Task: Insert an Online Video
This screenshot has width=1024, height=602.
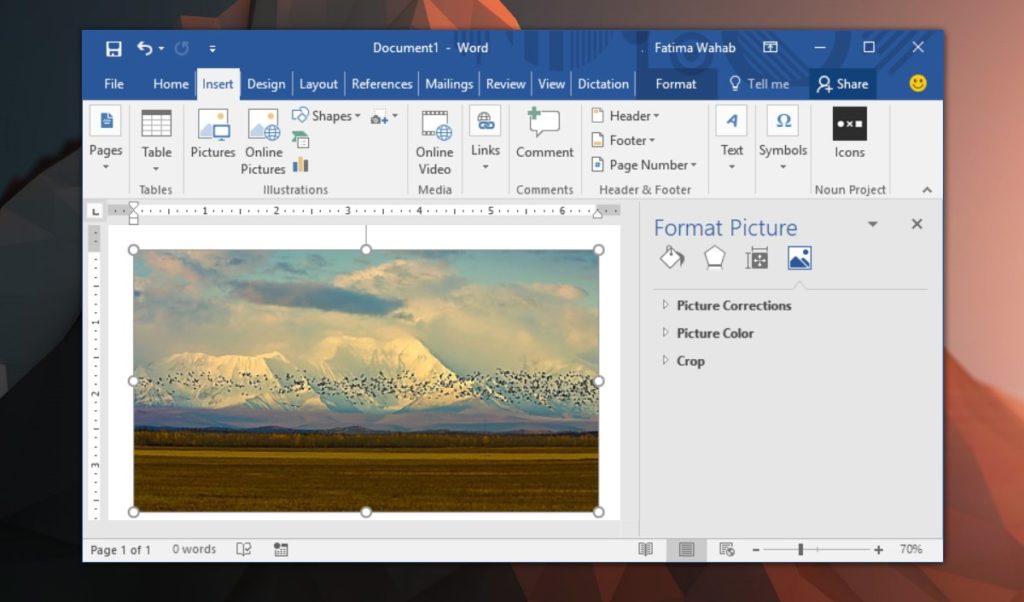Action: 434,140
